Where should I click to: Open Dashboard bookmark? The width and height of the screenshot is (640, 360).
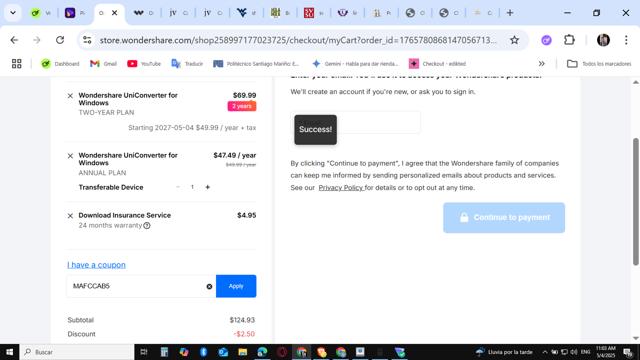(x=60, y=64)
